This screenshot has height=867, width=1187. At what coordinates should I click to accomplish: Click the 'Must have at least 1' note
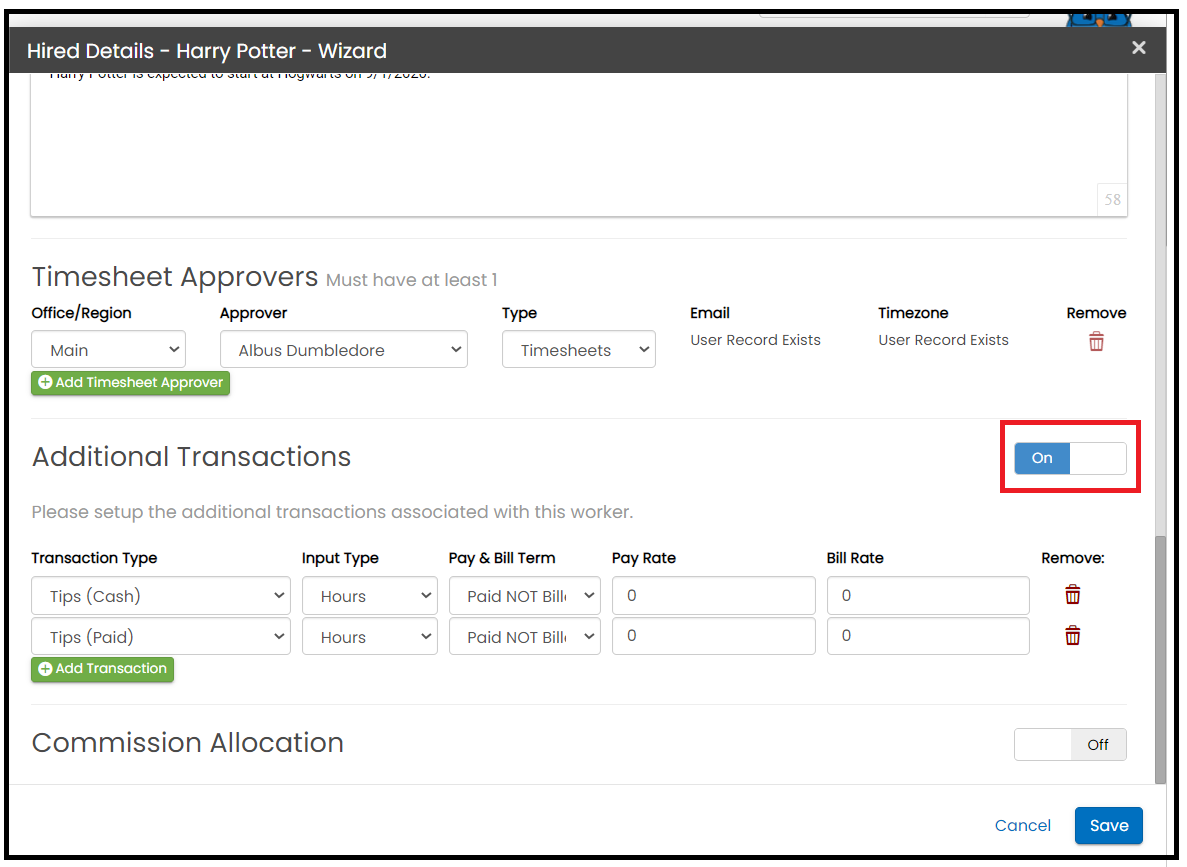click(412, 280)
